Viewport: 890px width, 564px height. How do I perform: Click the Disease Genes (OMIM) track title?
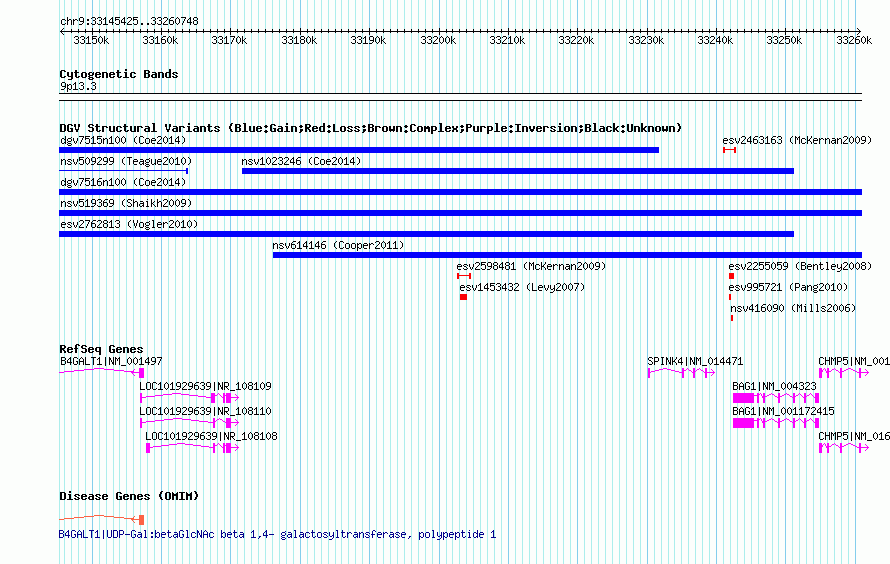point(129,496)
